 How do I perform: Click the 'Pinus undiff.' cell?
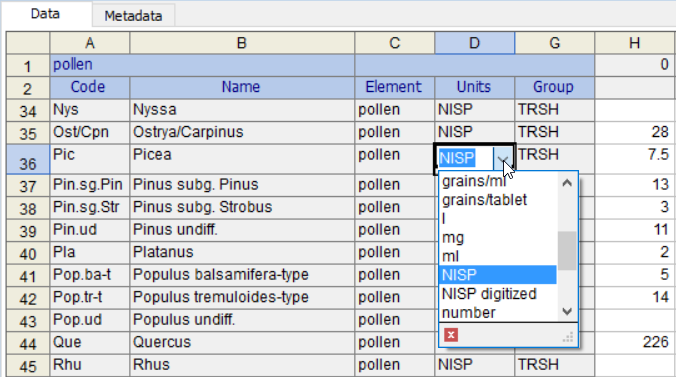point(242,230)
